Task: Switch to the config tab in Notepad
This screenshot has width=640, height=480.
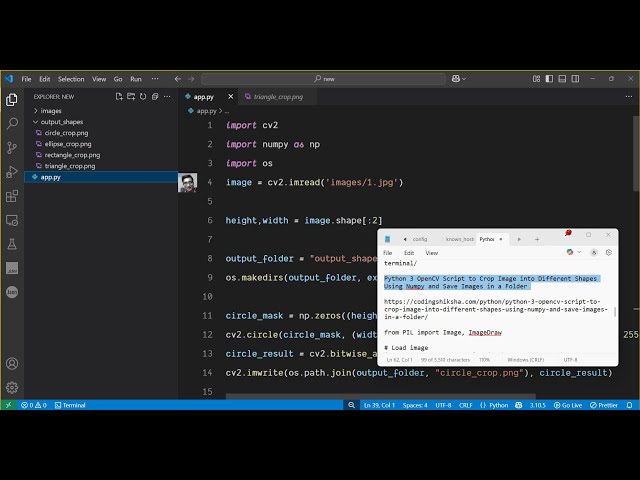Action: coord(420,239)
